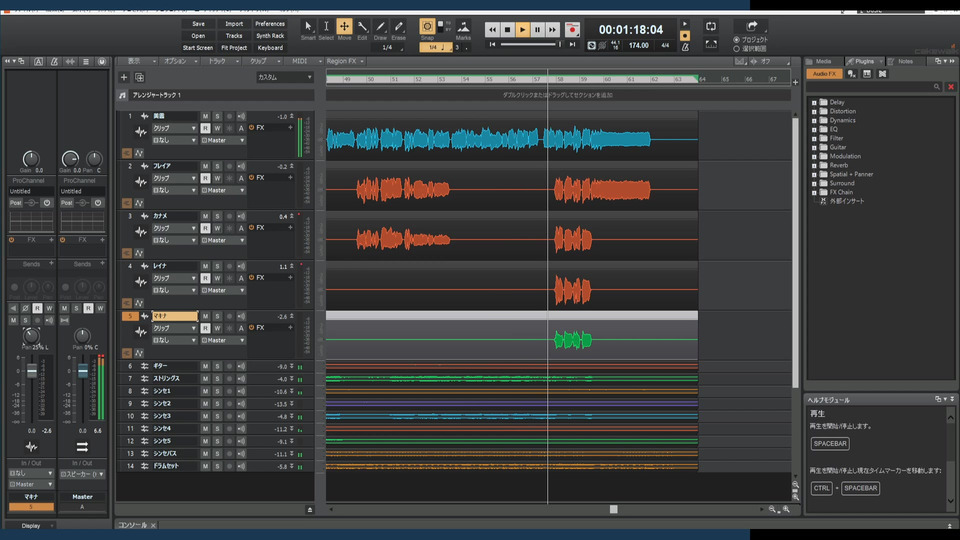Click the Rewind transport button
The image size is (960, 540).
492,30
